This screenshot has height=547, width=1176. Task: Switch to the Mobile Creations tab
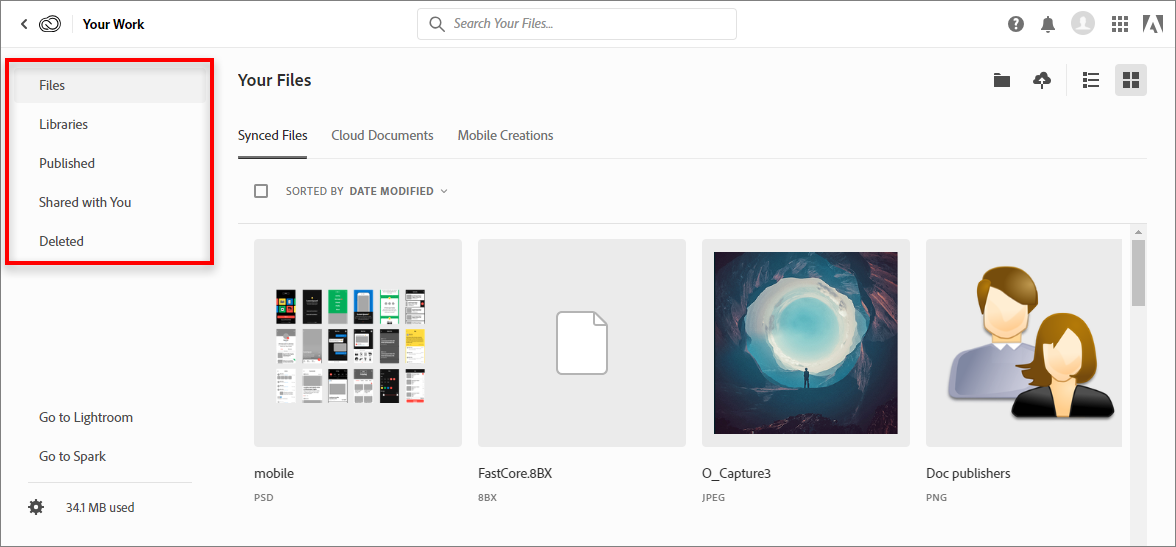pos(505,135)
